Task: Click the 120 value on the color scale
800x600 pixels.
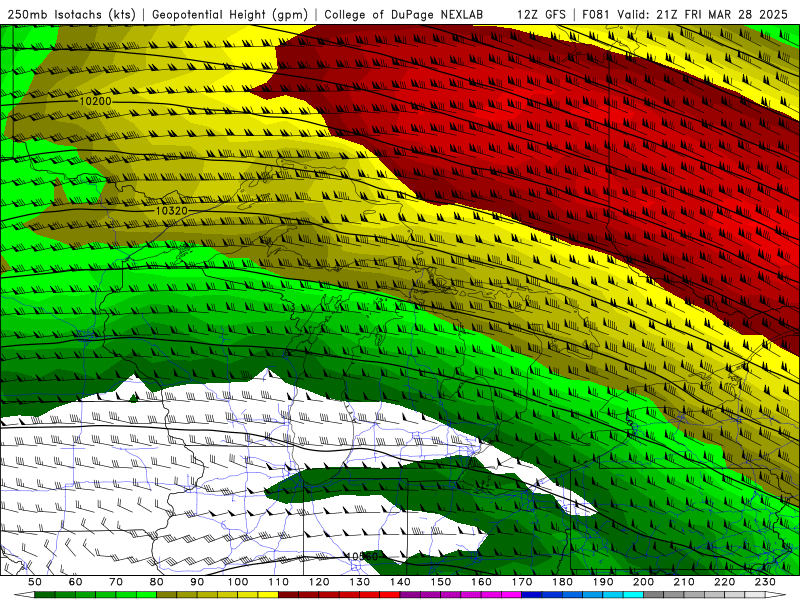Action: 319,582
